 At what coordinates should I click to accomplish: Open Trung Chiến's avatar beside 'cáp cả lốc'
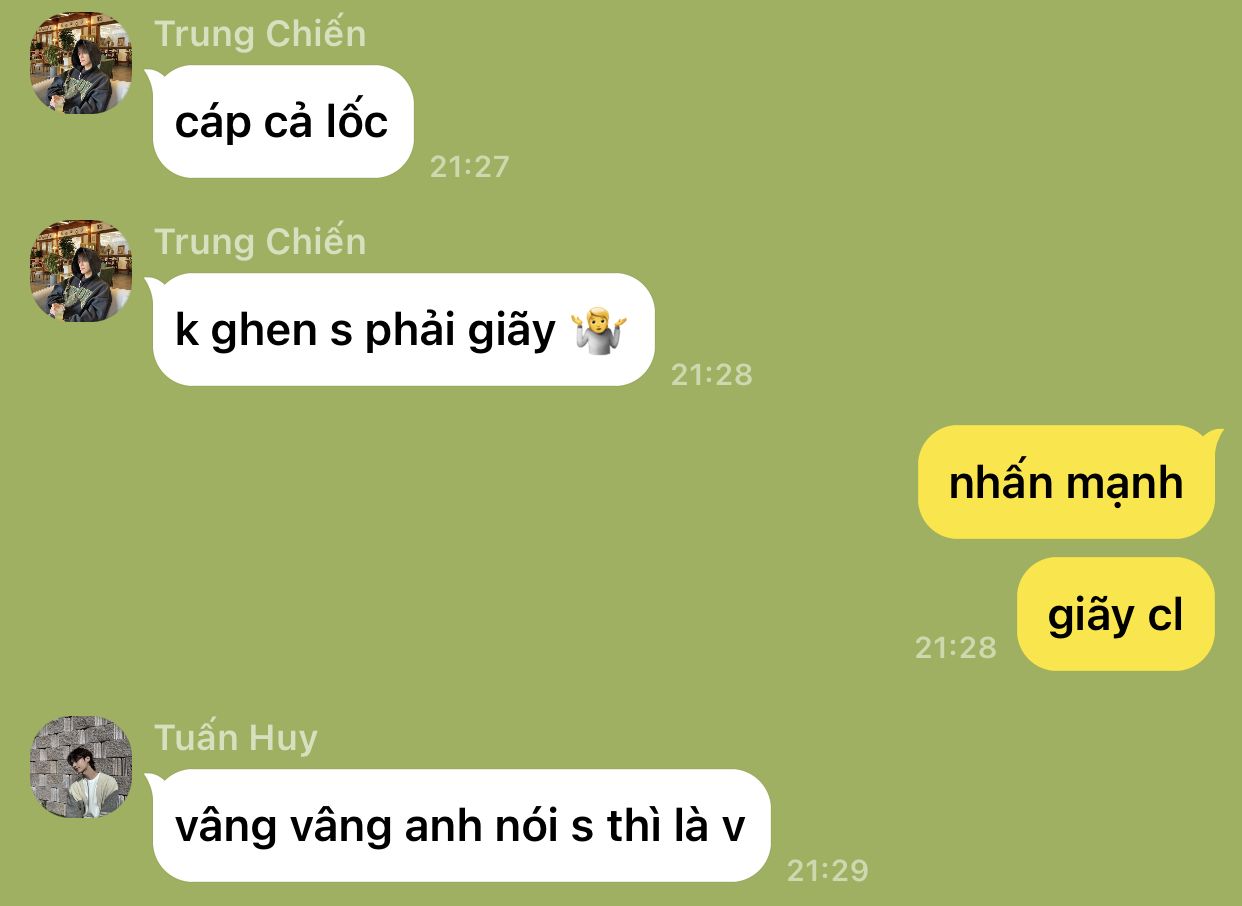[81, 63]
